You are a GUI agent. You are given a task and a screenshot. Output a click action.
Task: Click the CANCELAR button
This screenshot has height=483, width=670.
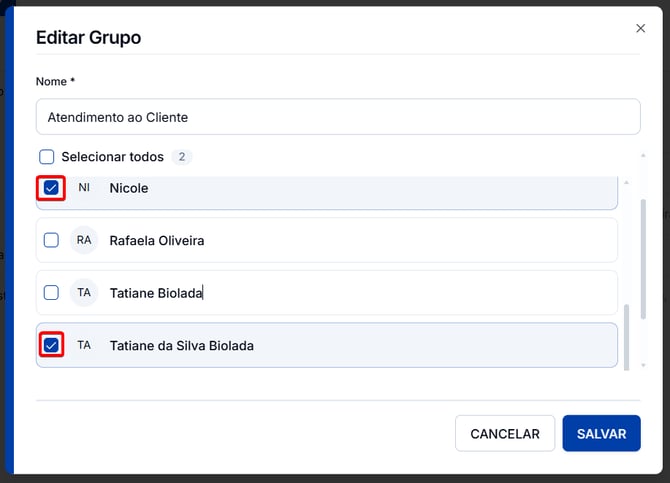505,433
